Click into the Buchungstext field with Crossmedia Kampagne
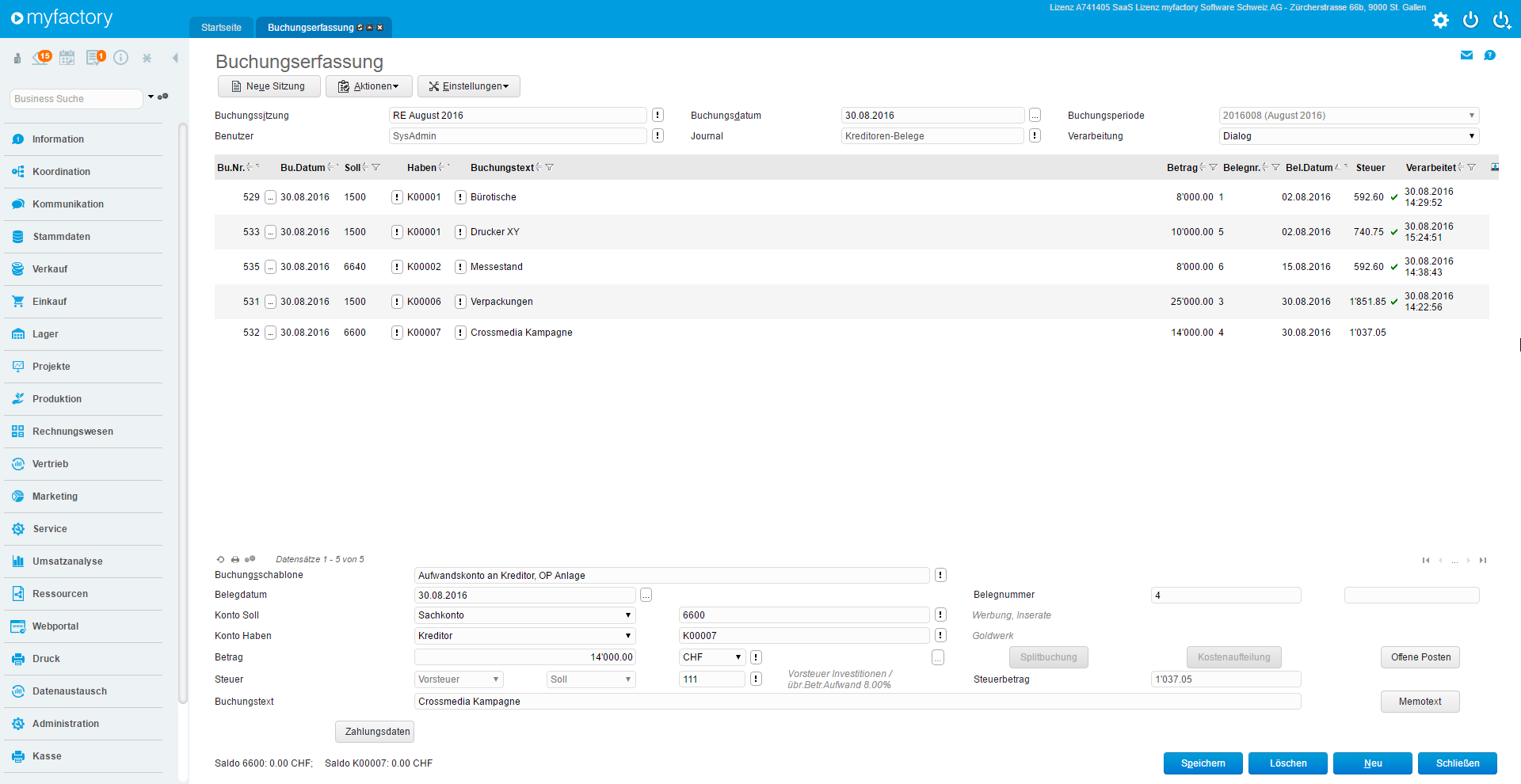This screenshot has width=1521, height=784. 857,702
